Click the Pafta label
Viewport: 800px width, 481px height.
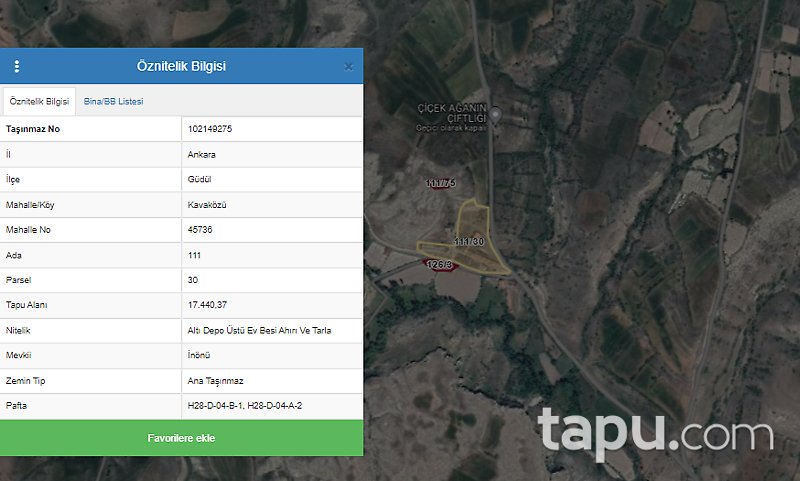click(x=16, y=406)
